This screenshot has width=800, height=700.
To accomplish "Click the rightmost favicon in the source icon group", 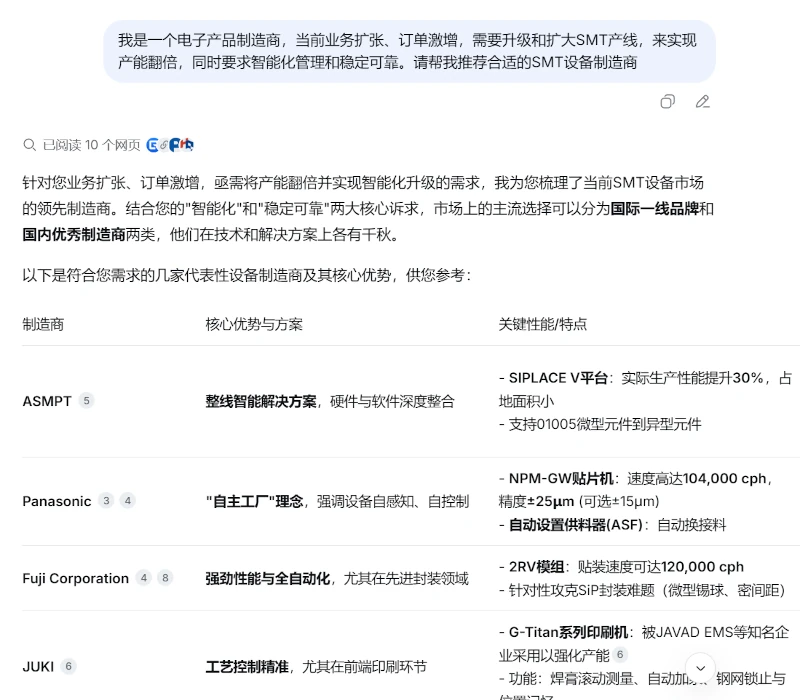I will [191, 145].
